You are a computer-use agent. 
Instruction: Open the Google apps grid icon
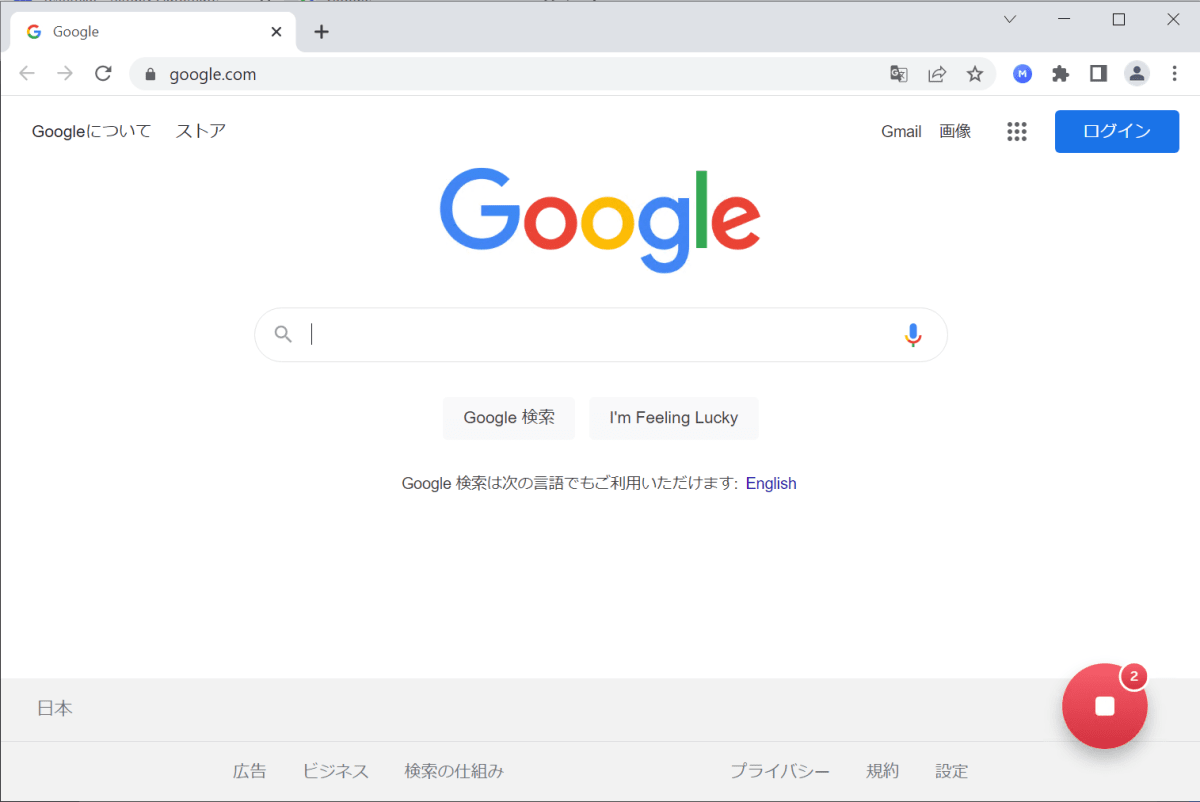pos(1017,131)
